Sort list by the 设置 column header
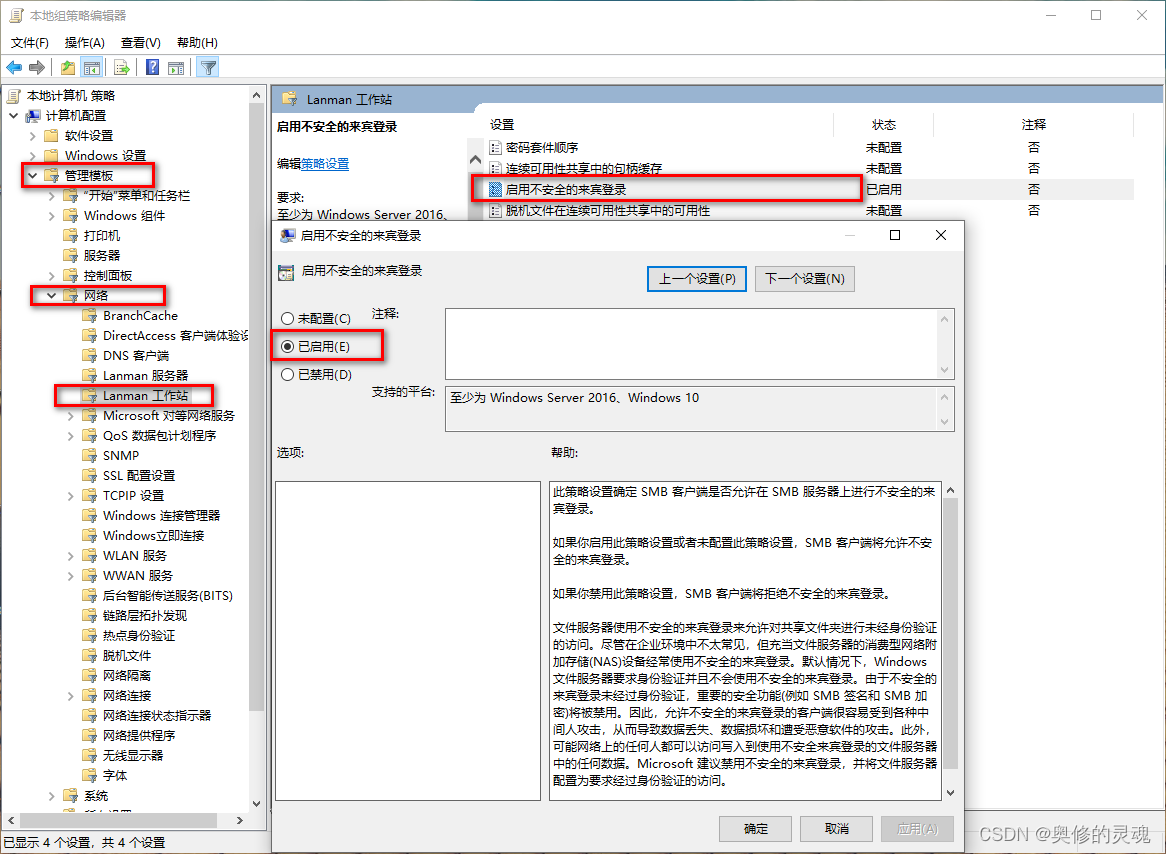This screenshot has height=854, width=1166. pyautogui.click(x=502, y=125)
